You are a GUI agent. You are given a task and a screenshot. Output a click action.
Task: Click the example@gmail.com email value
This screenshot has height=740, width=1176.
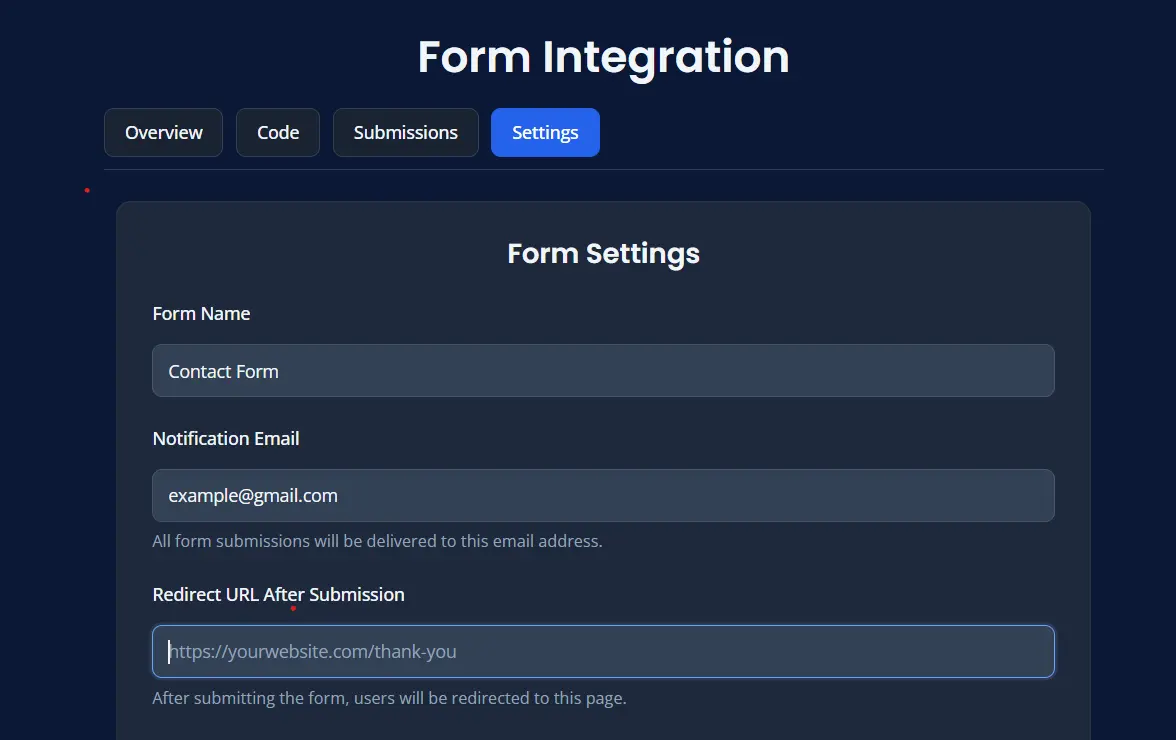253,496
